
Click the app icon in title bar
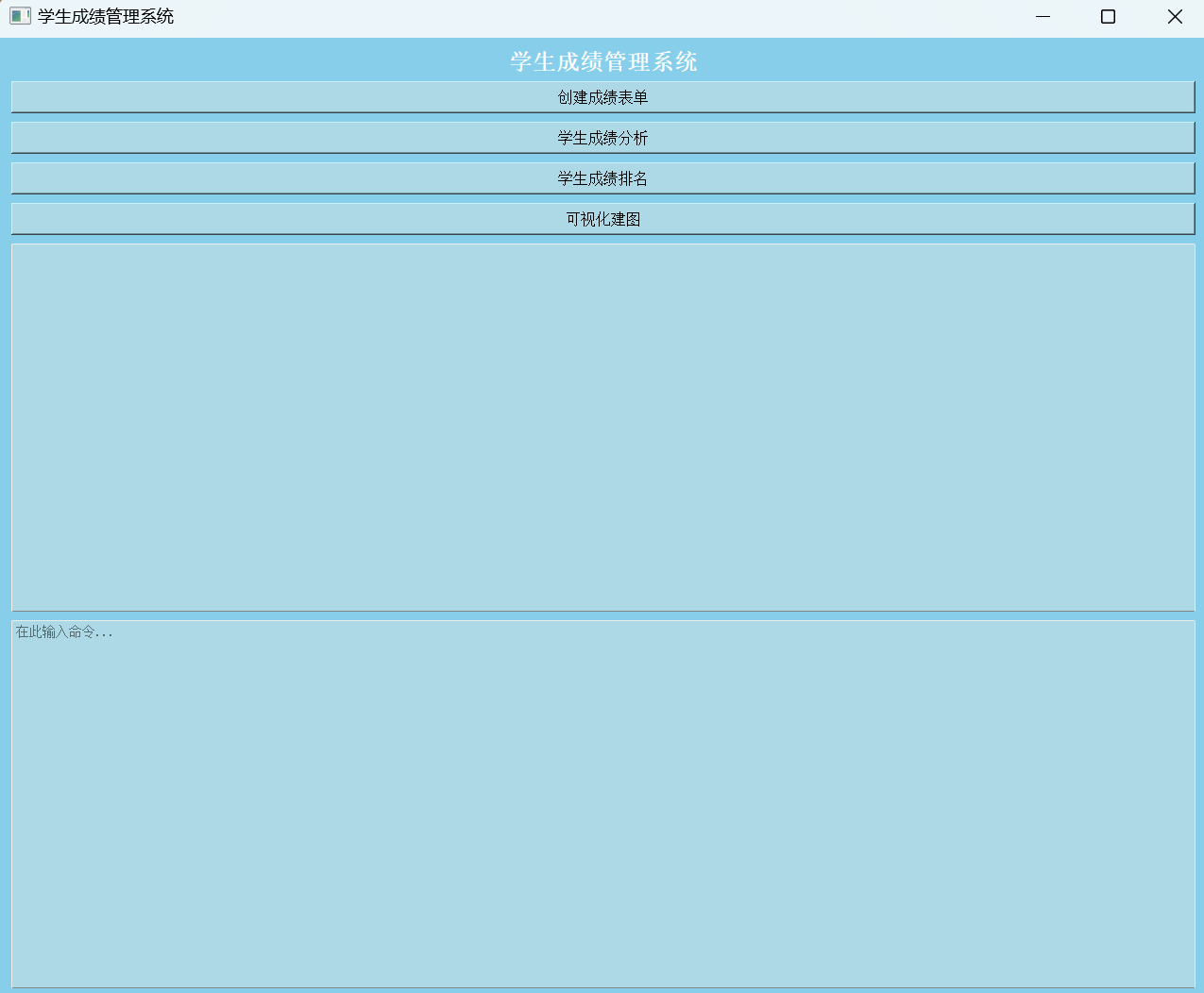[20, 17]
